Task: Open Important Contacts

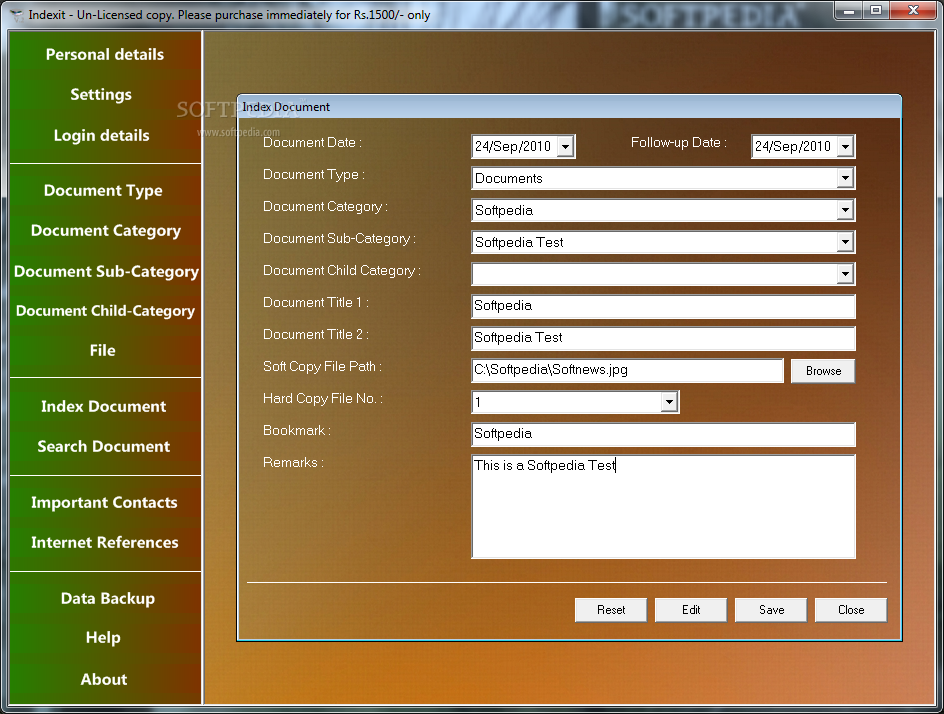Action: coord(104,502)
